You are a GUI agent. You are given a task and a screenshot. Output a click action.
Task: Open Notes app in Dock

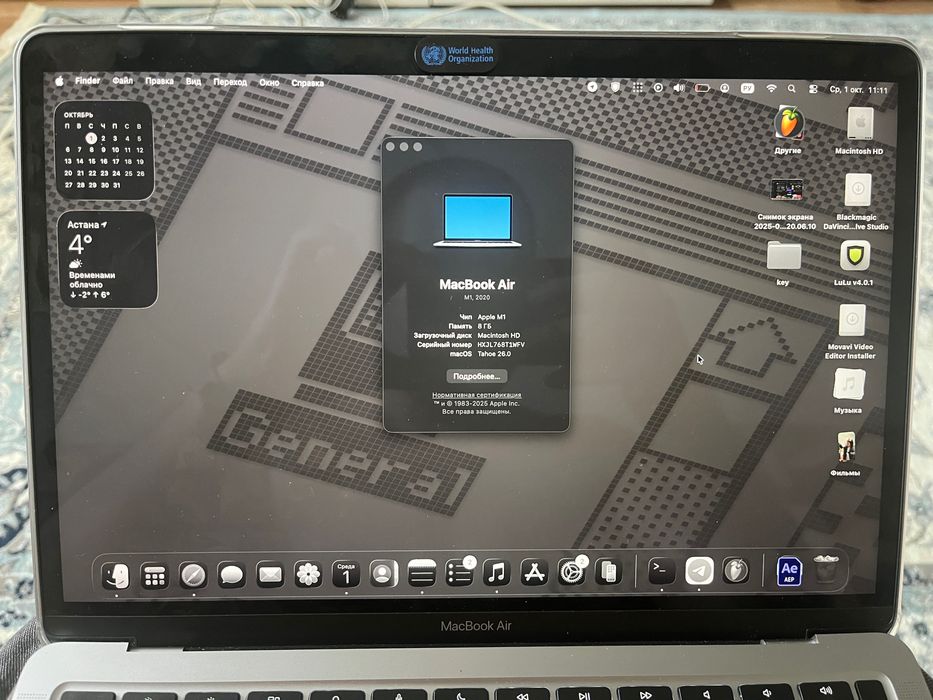click(x=422, y=574)
